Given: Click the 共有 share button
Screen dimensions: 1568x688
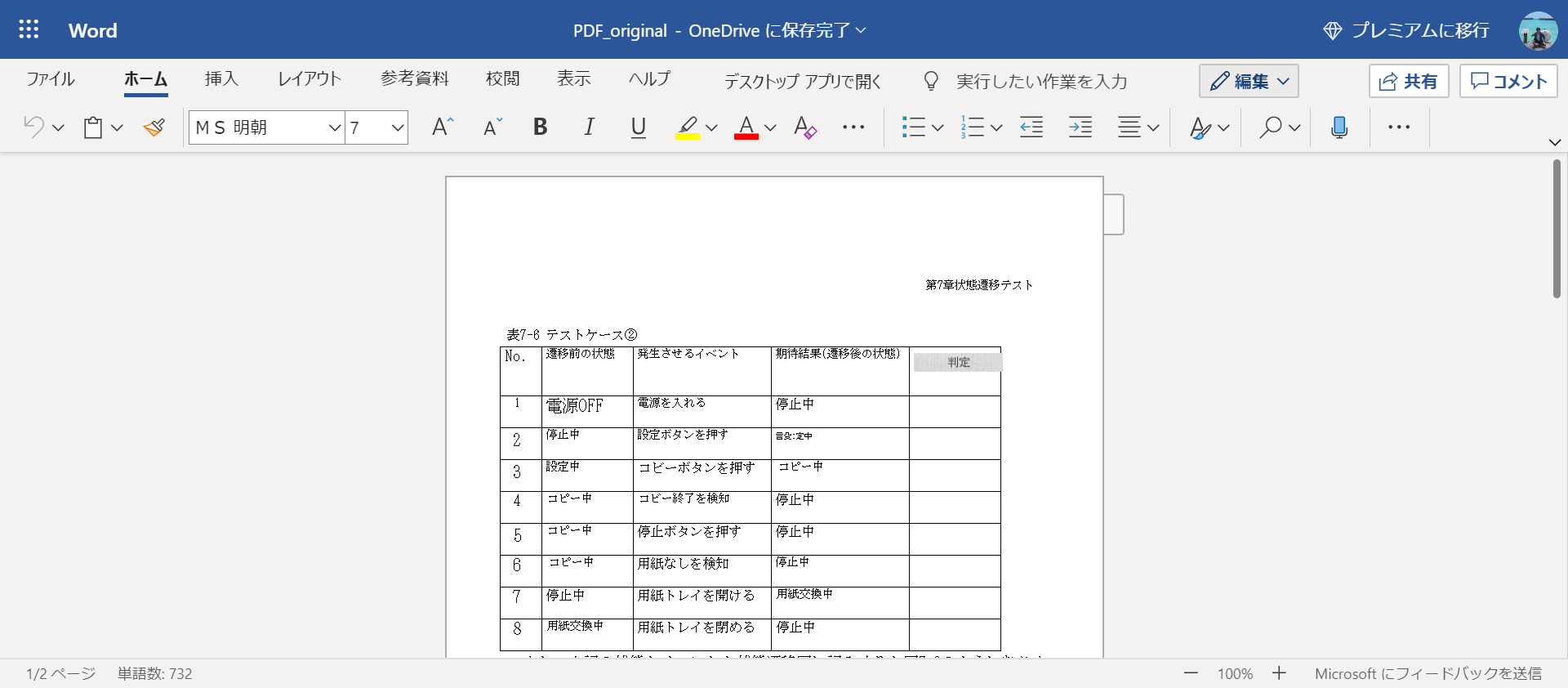Looking at the screenshot, I should tap(1409, 81).
